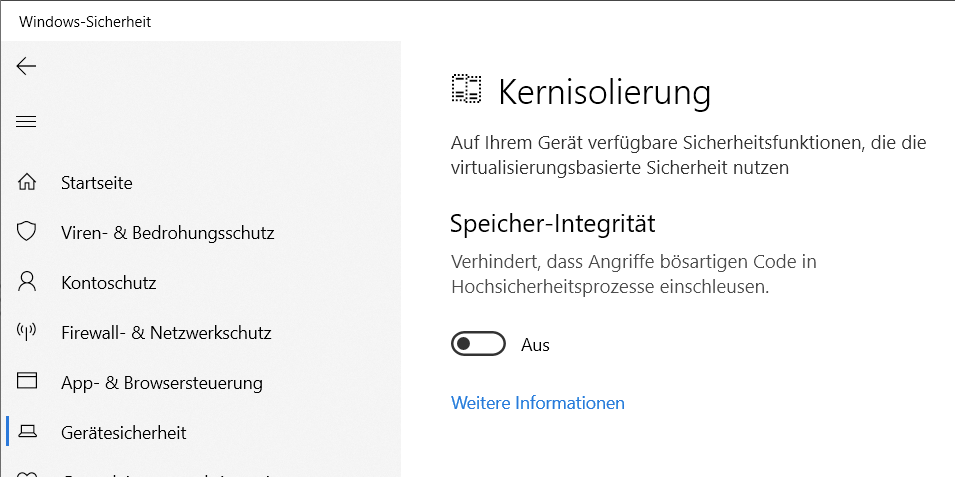Click the back arrow icon
Image resolution: width=955 pixels, height=477 pixels.
26,66
